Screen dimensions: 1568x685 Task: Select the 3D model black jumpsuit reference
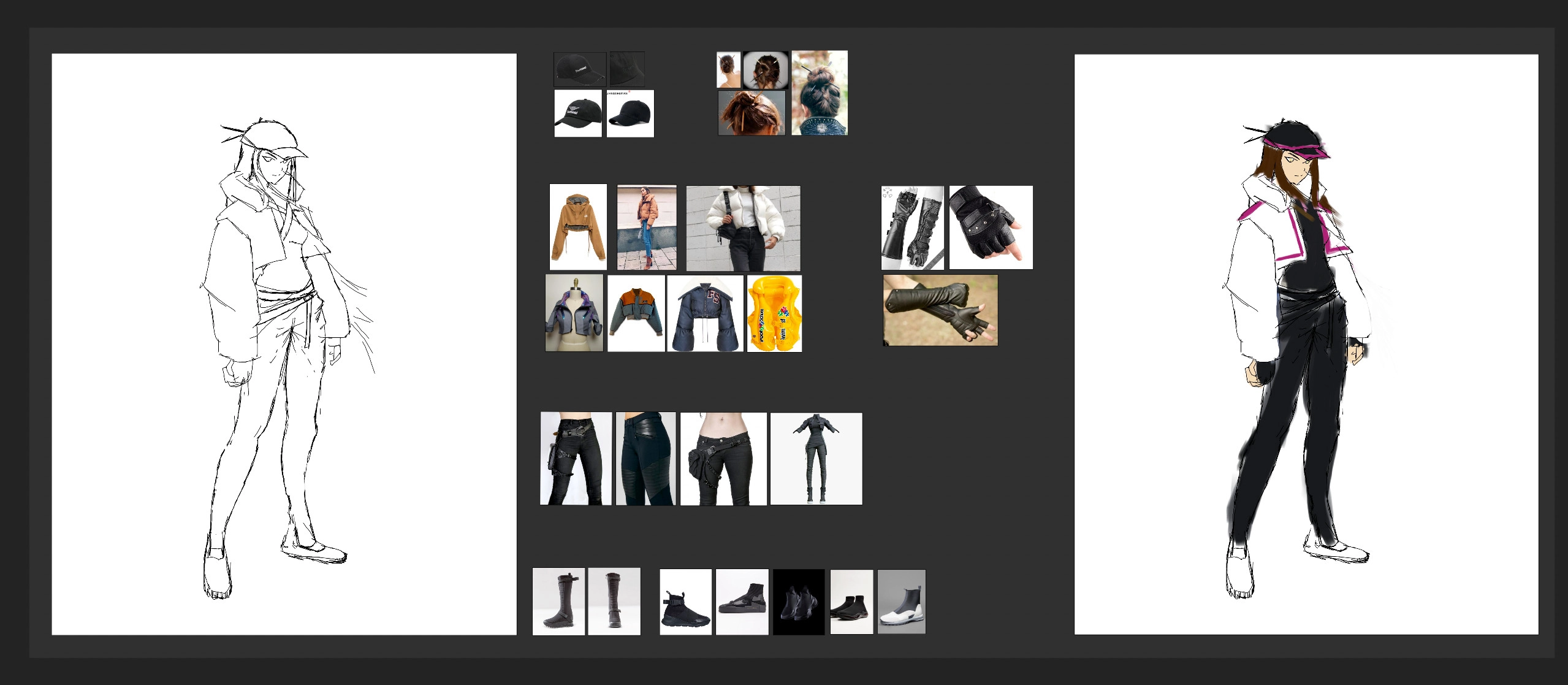[816, 459]
